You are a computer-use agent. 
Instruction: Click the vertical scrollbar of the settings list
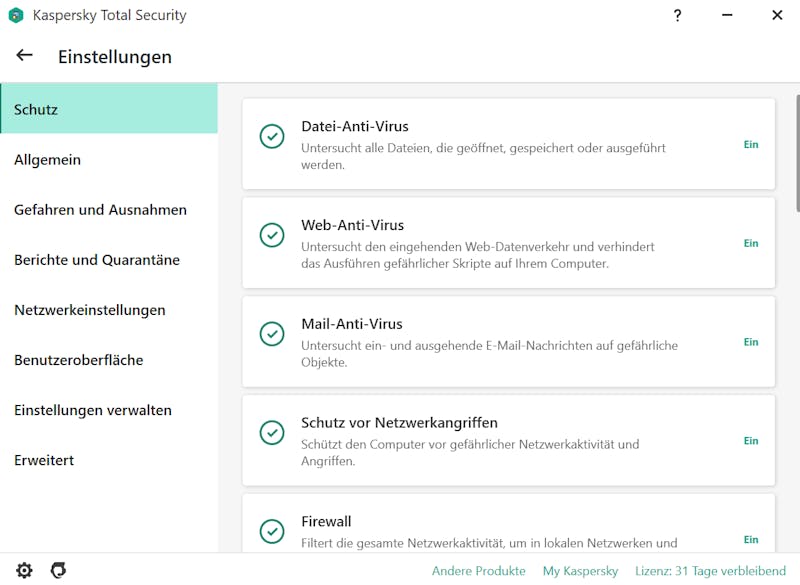pos(797,153)
